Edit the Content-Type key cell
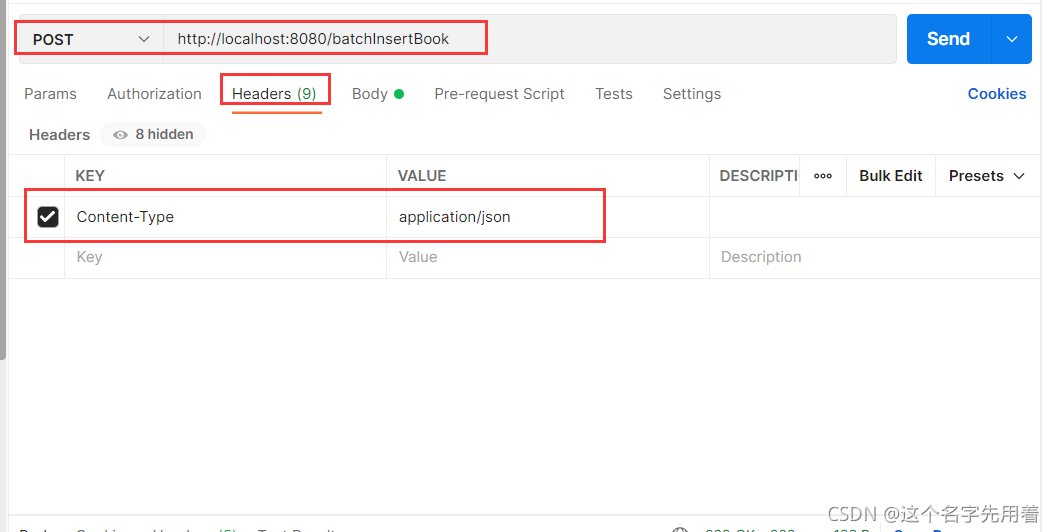This screenshot has width=1054, height=532. click(225, 217)
